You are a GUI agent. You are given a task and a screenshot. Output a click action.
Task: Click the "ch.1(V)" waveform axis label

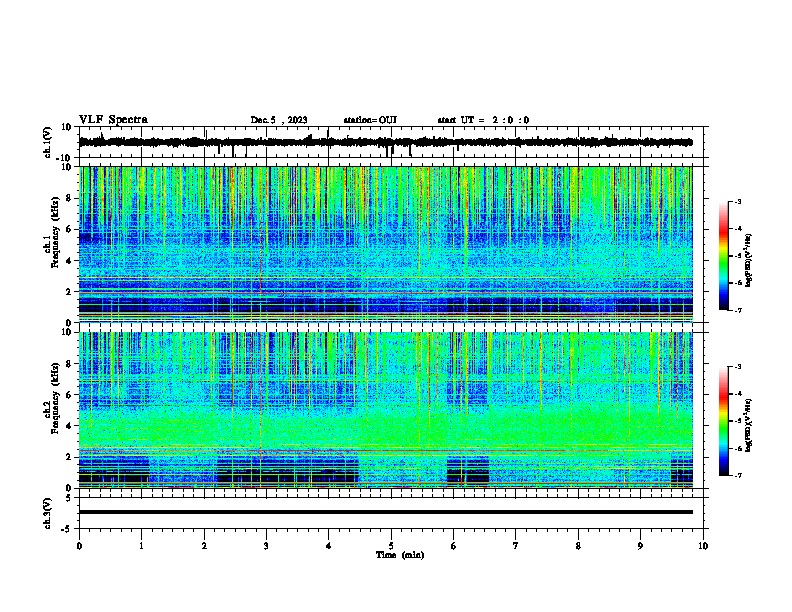48,142
